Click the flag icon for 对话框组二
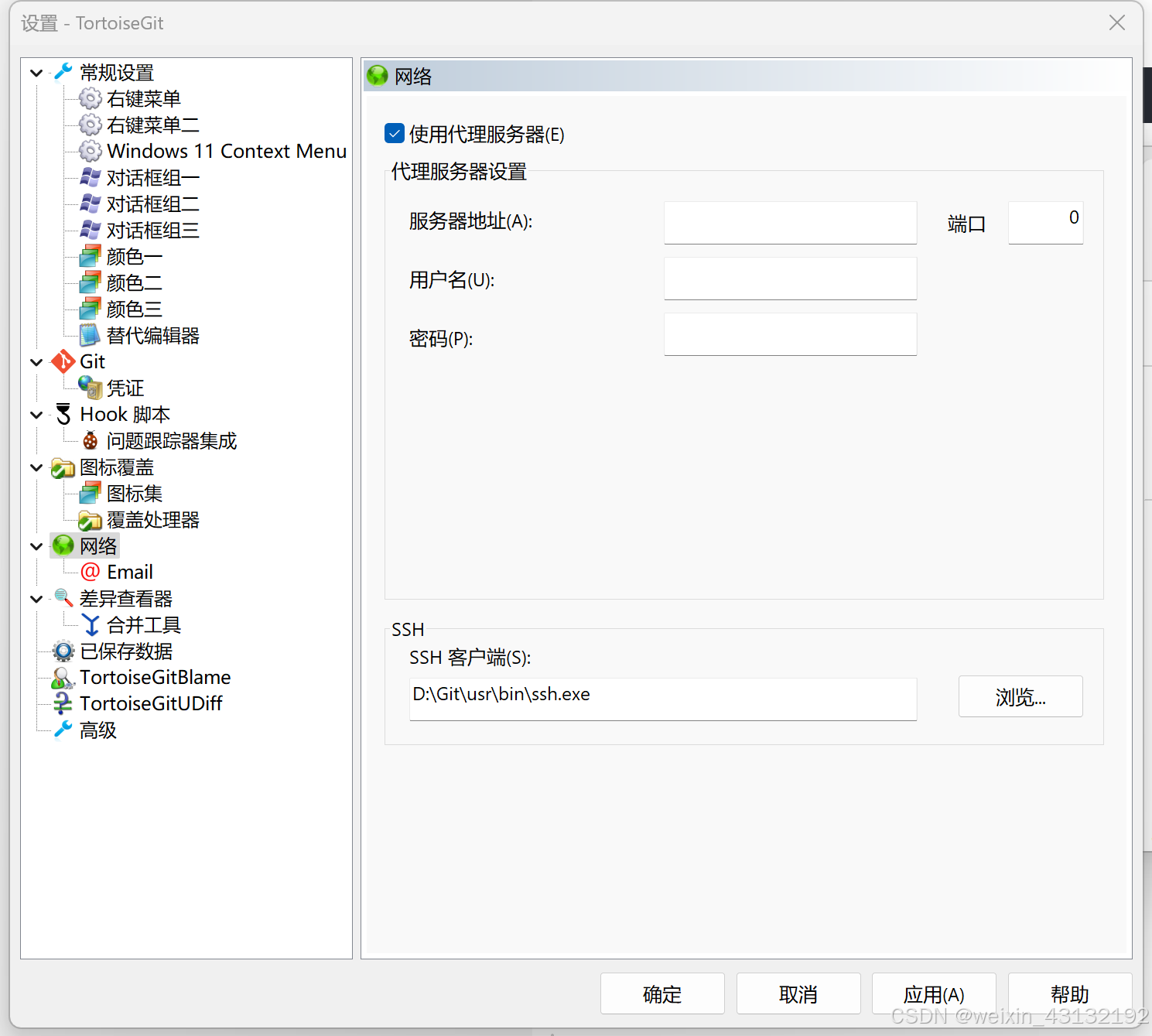 [91, 203]
